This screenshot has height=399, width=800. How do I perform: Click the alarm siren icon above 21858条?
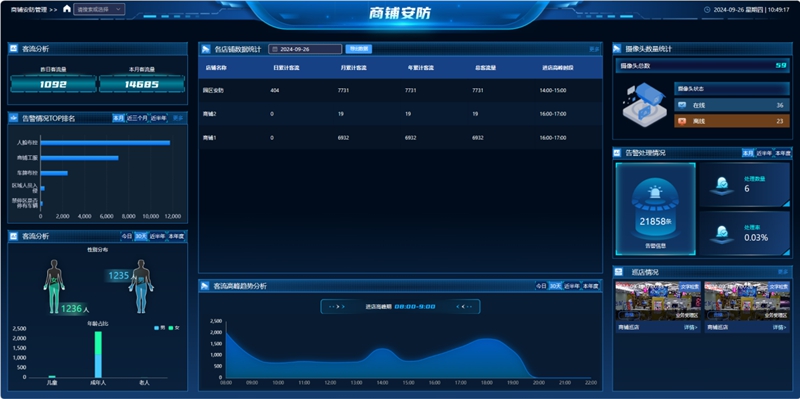coord(655,192)
